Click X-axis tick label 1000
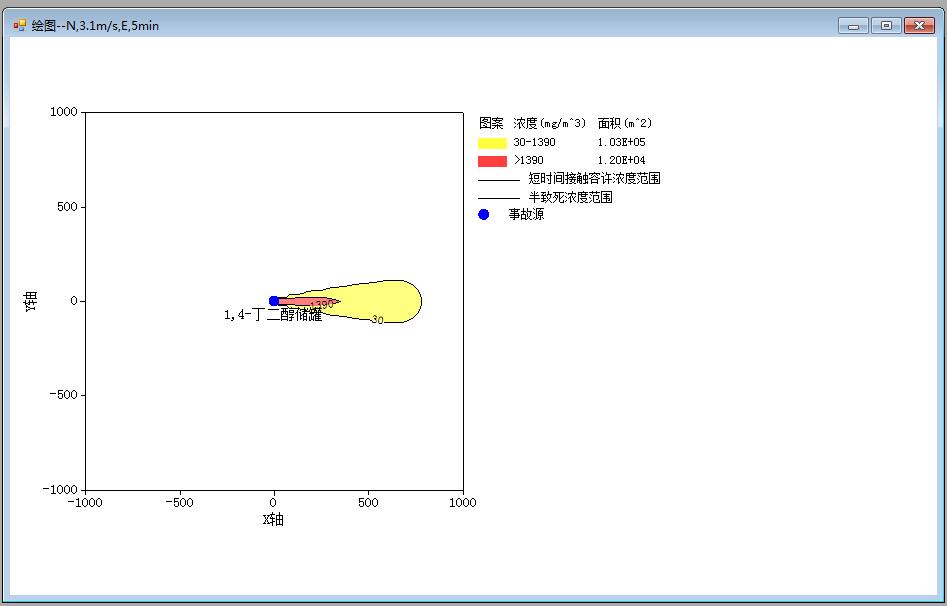The width and height of the screenshot is (947, 606). pos(463,503)
